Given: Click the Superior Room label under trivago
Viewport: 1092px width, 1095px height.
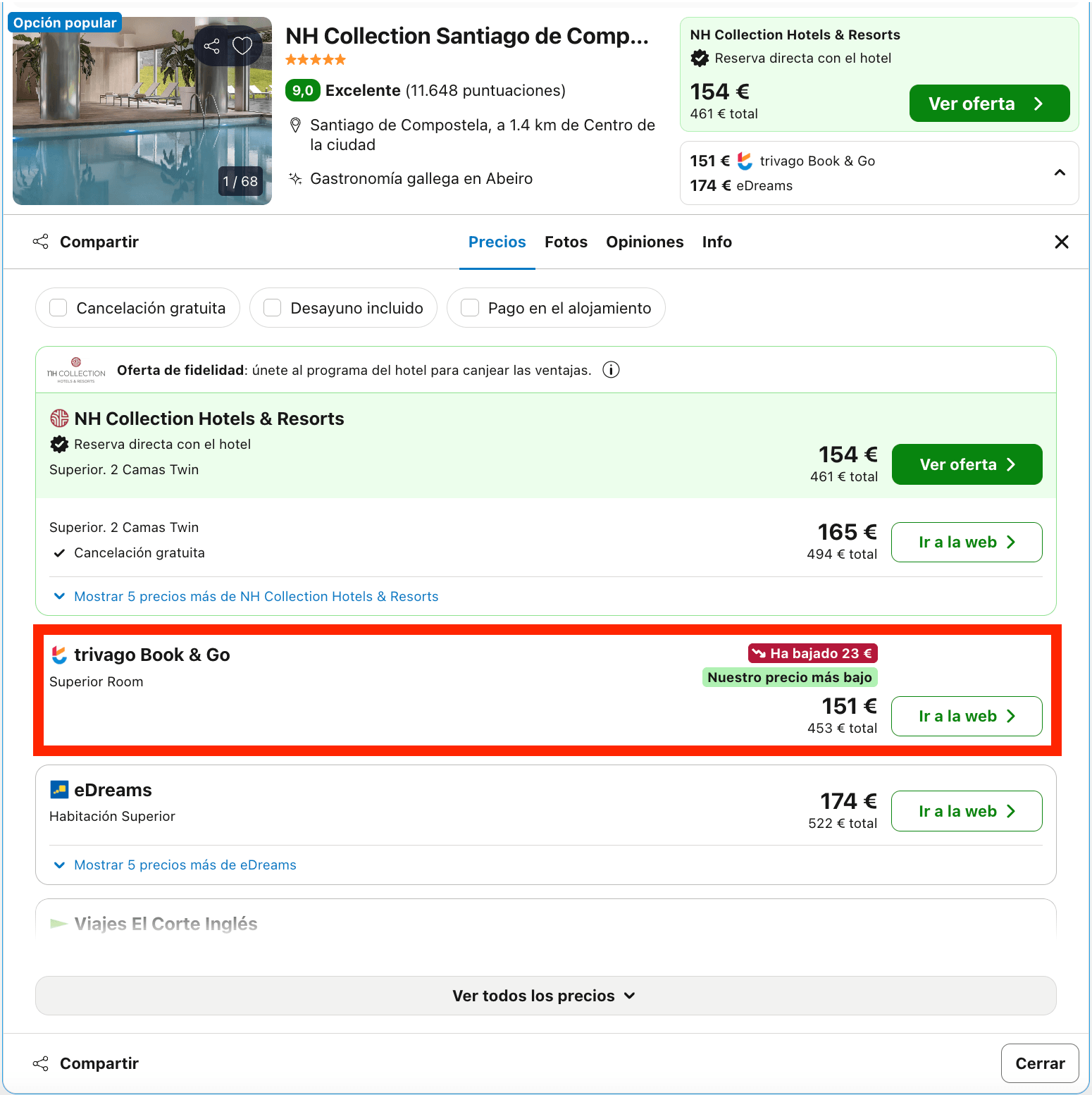Looking at the screenshot, I should click(97, 681).
